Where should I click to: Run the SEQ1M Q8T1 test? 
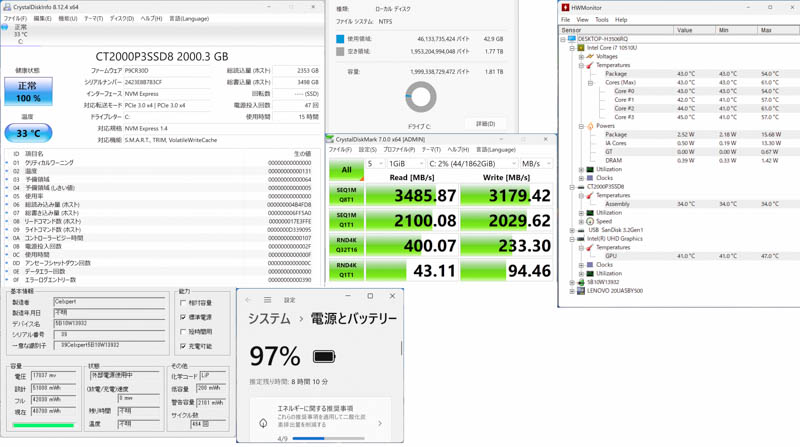[x=346, y=194]
